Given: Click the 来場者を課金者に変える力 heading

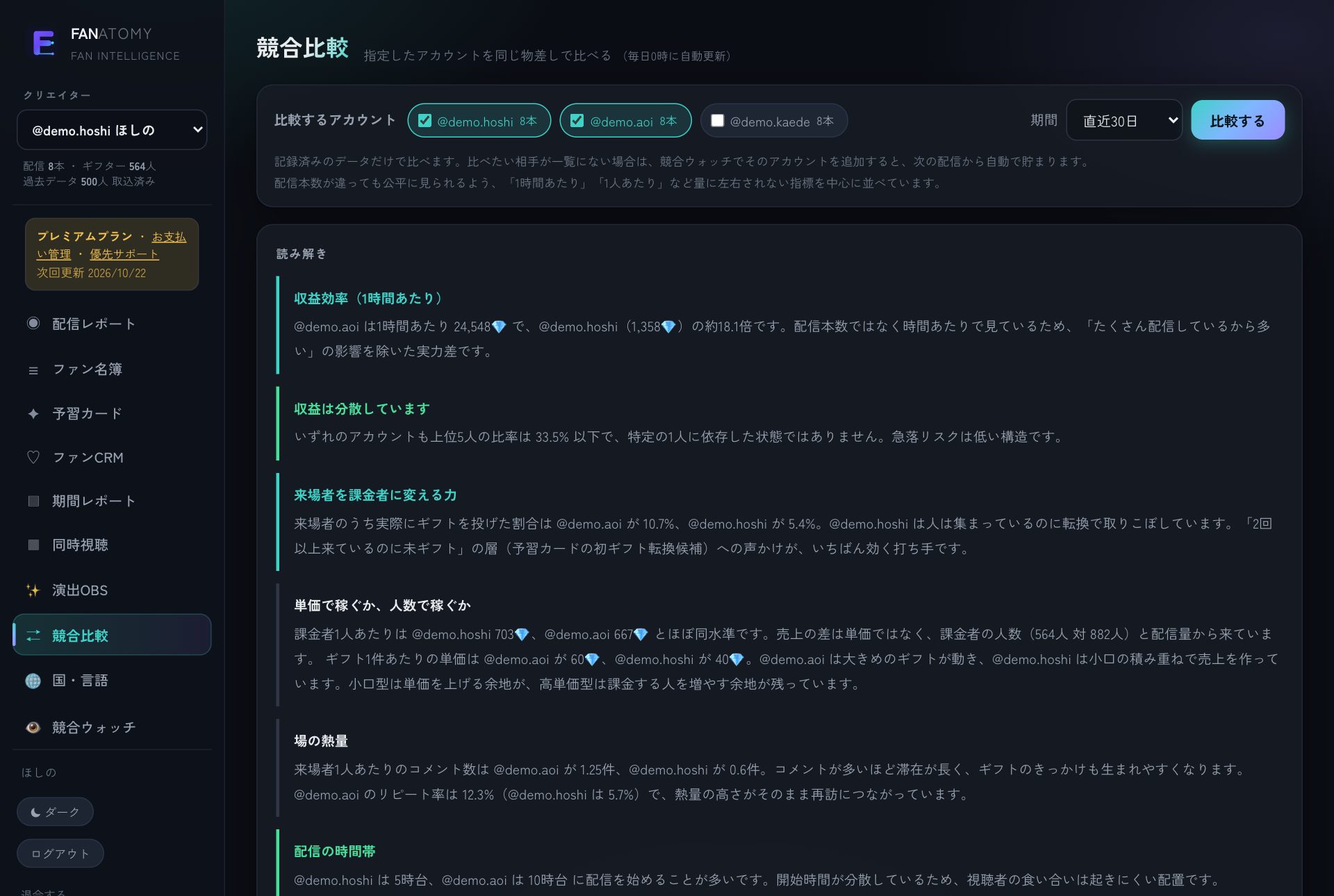Looking at the screenshot, I should 375,495.
